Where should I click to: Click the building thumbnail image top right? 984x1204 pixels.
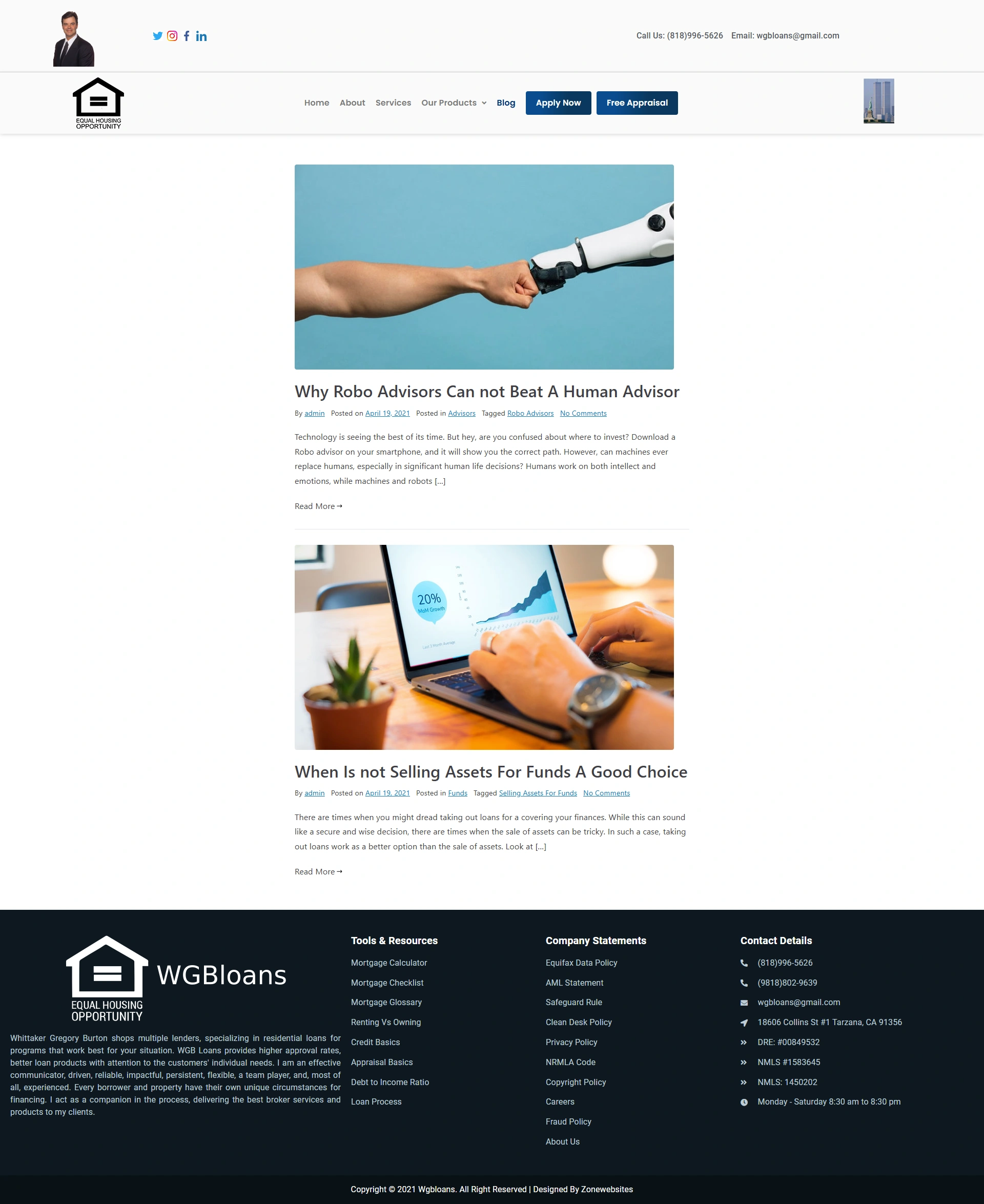[879, 100]
